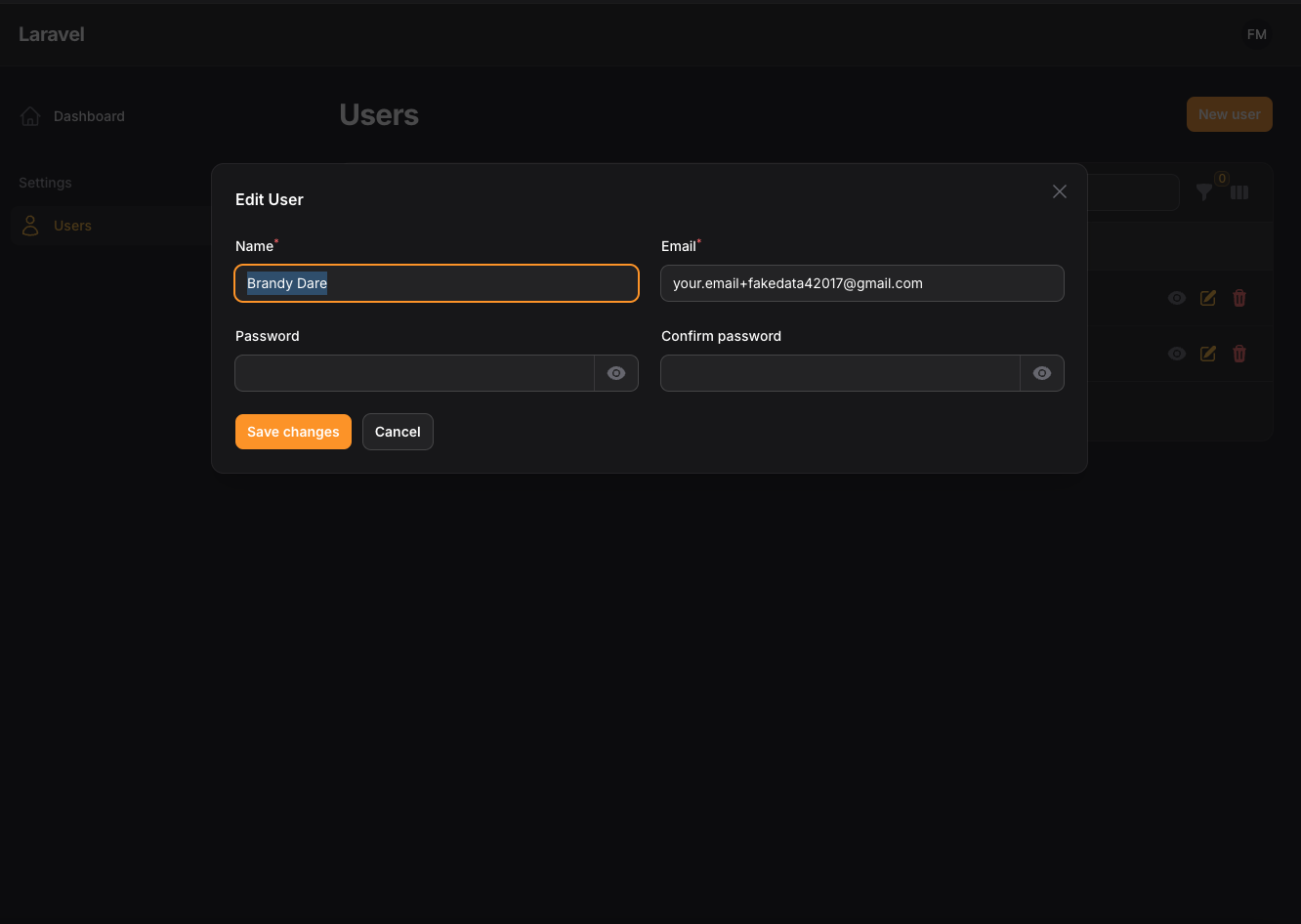Save changes to the user
1301x924 pixels.
[x=293, y=432]
